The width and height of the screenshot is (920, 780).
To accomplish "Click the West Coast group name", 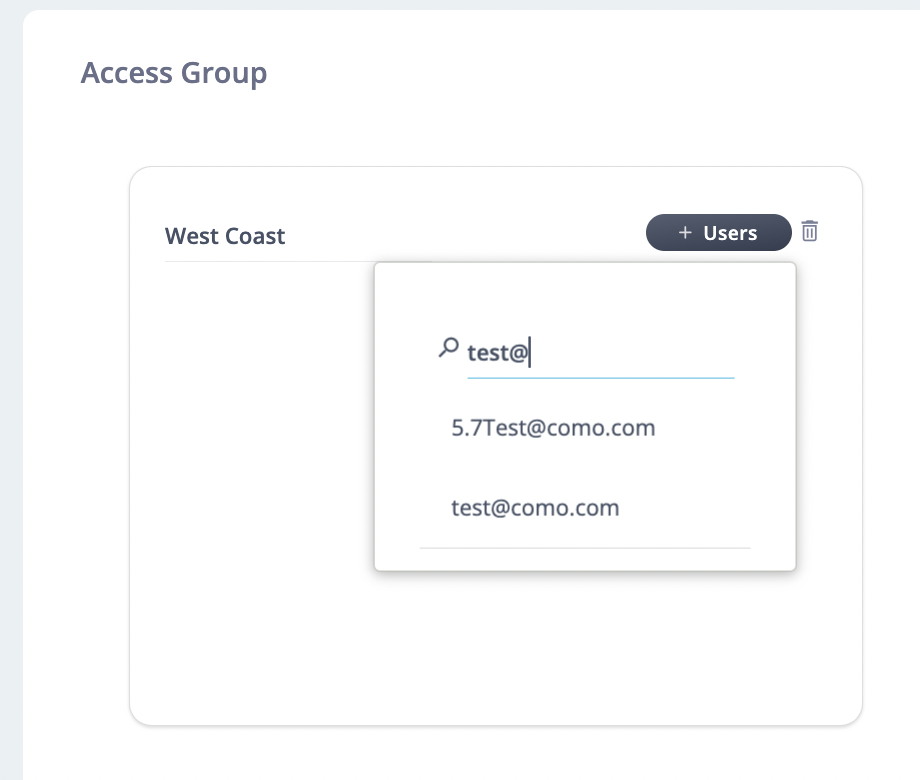I will point(225,236).
